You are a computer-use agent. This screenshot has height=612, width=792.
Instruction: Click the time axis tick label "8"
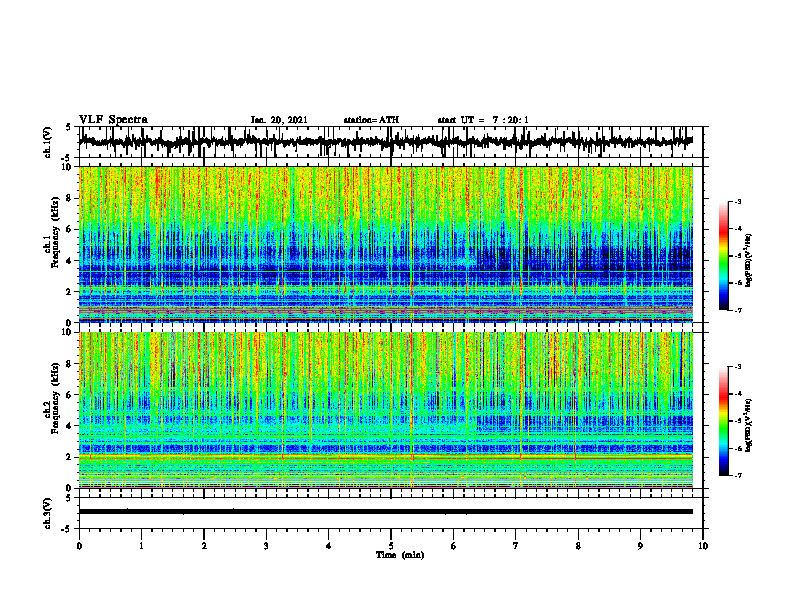578,546
